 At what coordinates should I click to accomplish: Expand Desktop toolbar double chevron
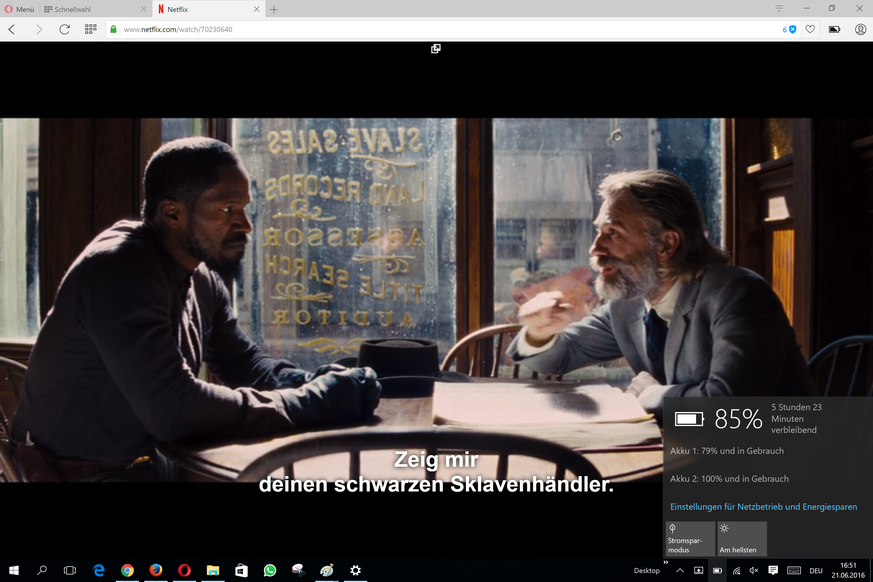pyautogui.click(x=665, y=563)
